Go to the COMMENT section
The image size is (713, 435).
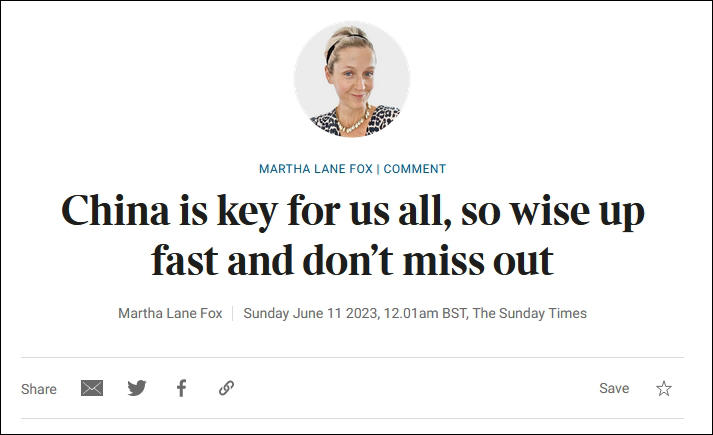tap(415, 169)
